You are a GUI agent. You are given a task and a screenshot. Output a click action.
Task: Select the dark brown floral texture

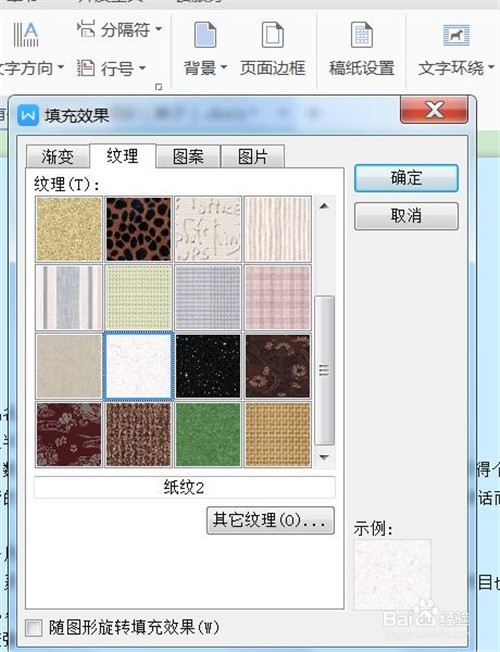pyautogui.click(x=278, y=366)
